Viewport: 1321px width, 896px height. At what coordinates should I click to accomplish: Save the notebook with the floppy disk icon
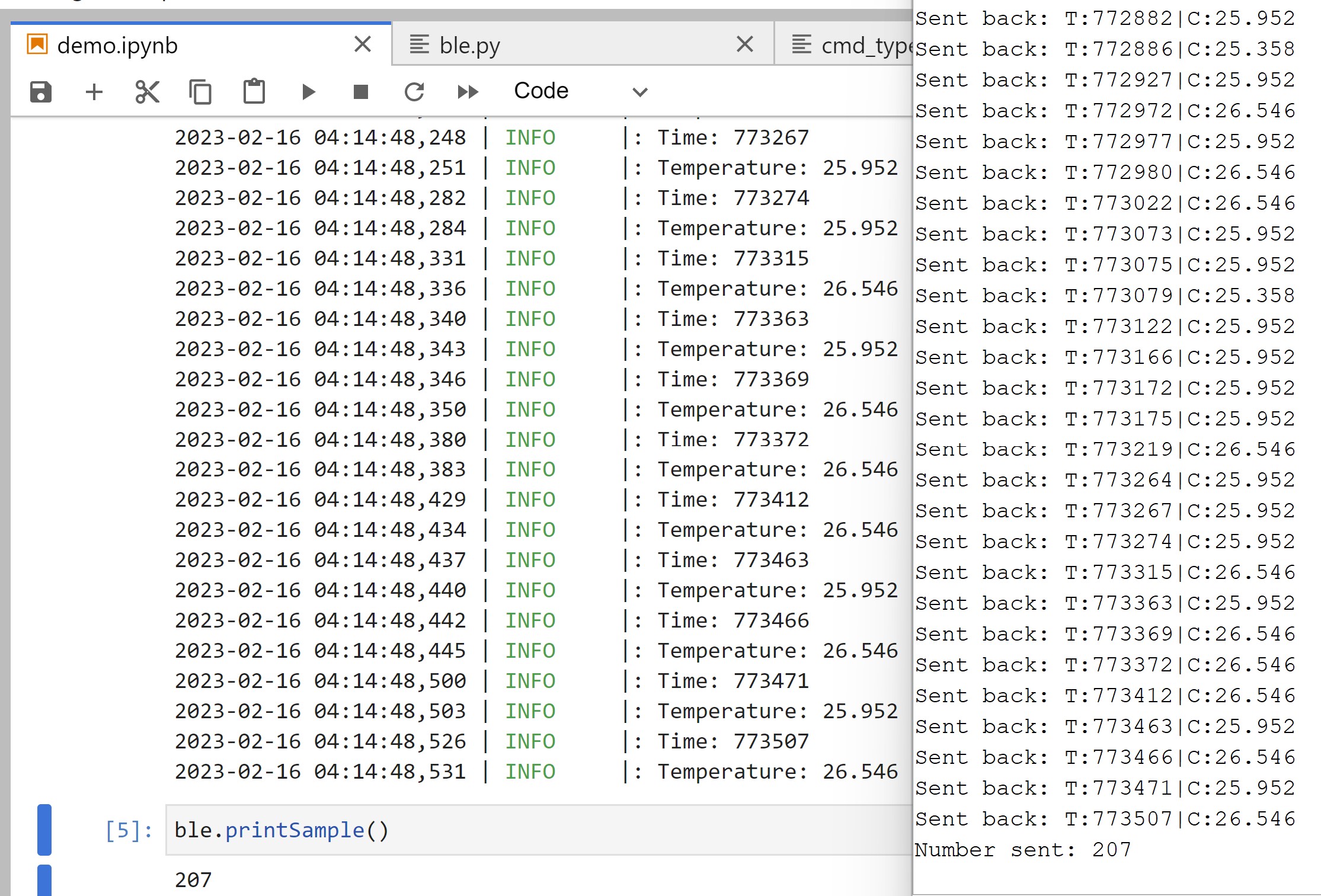pyautogui.click(x=40, y=92)
